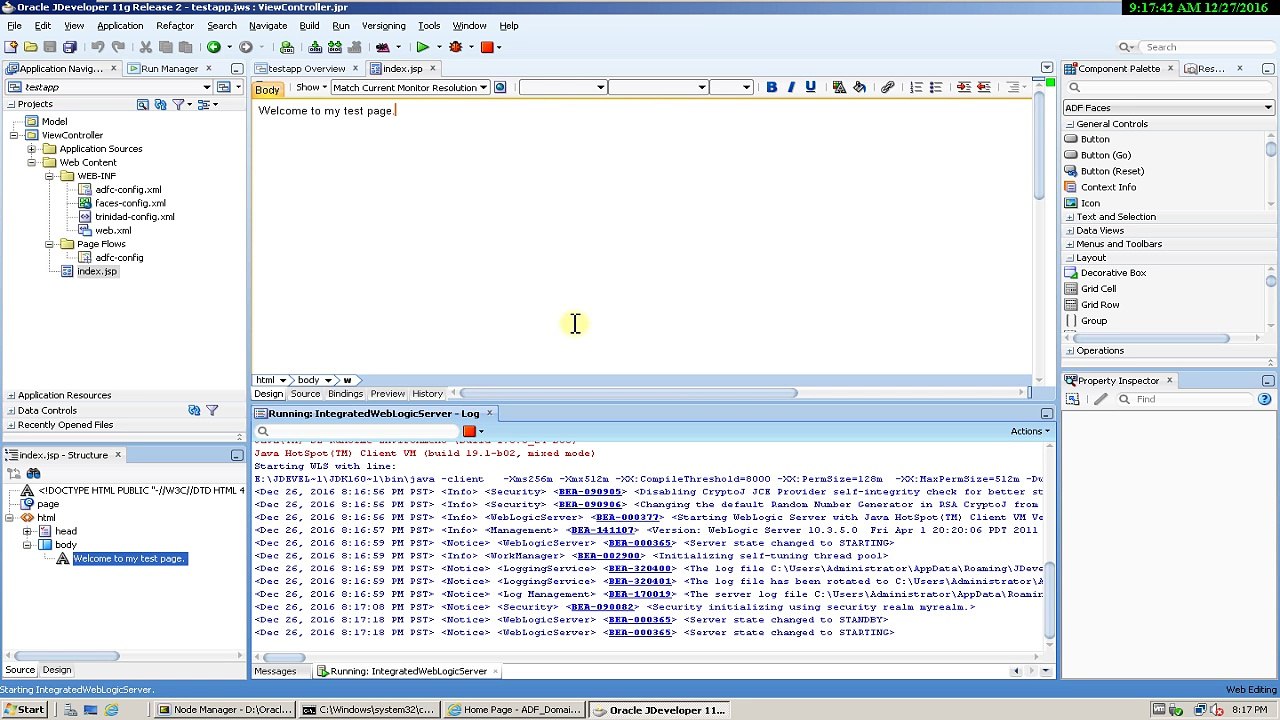Toggle Italic formatting in the editor toolbar

(791, 87)
